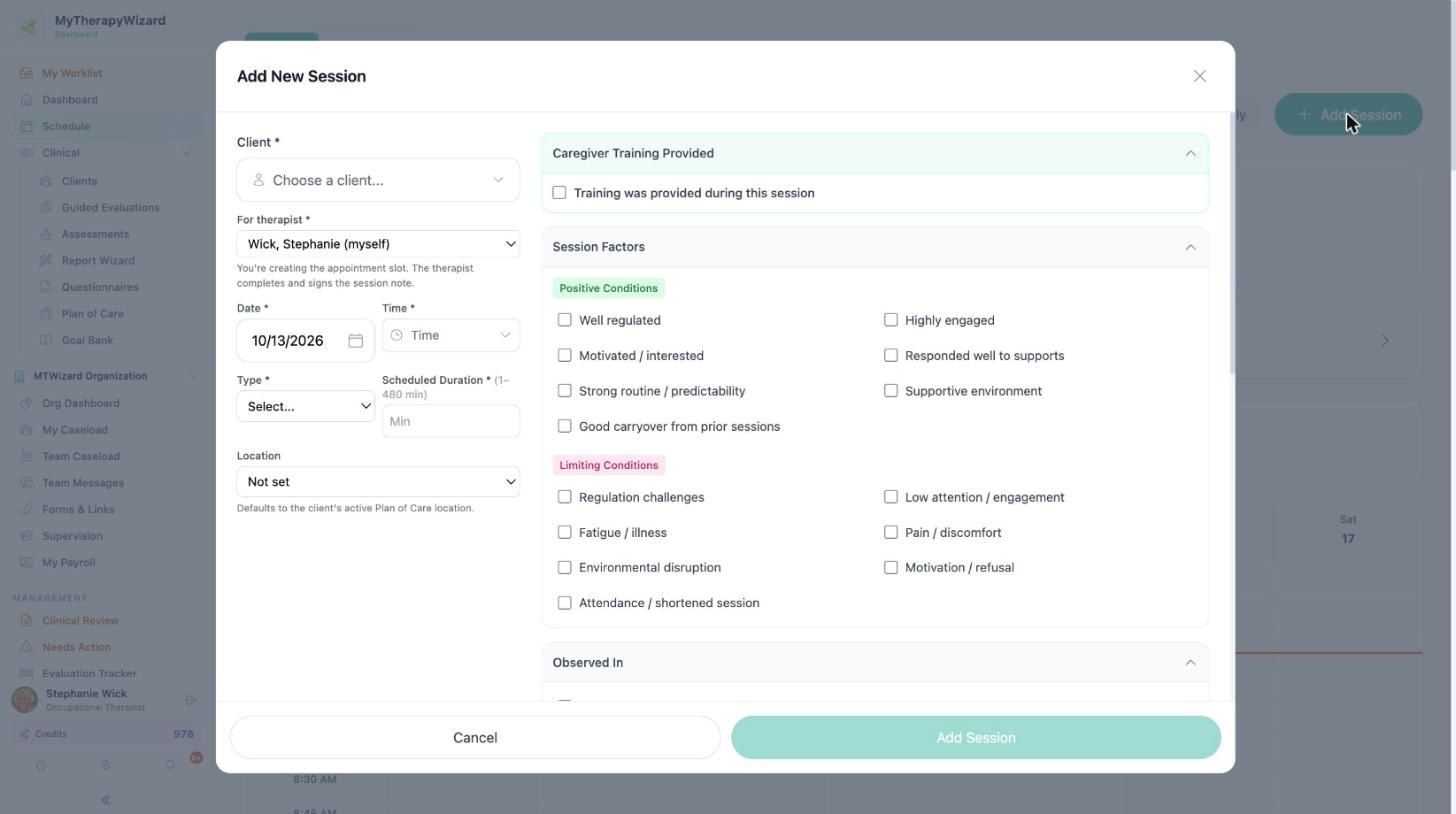This screenshot has height=814, width=1456.
Task: Click the Schedule calendar icon in sidebar
Action: coord(27,126)
